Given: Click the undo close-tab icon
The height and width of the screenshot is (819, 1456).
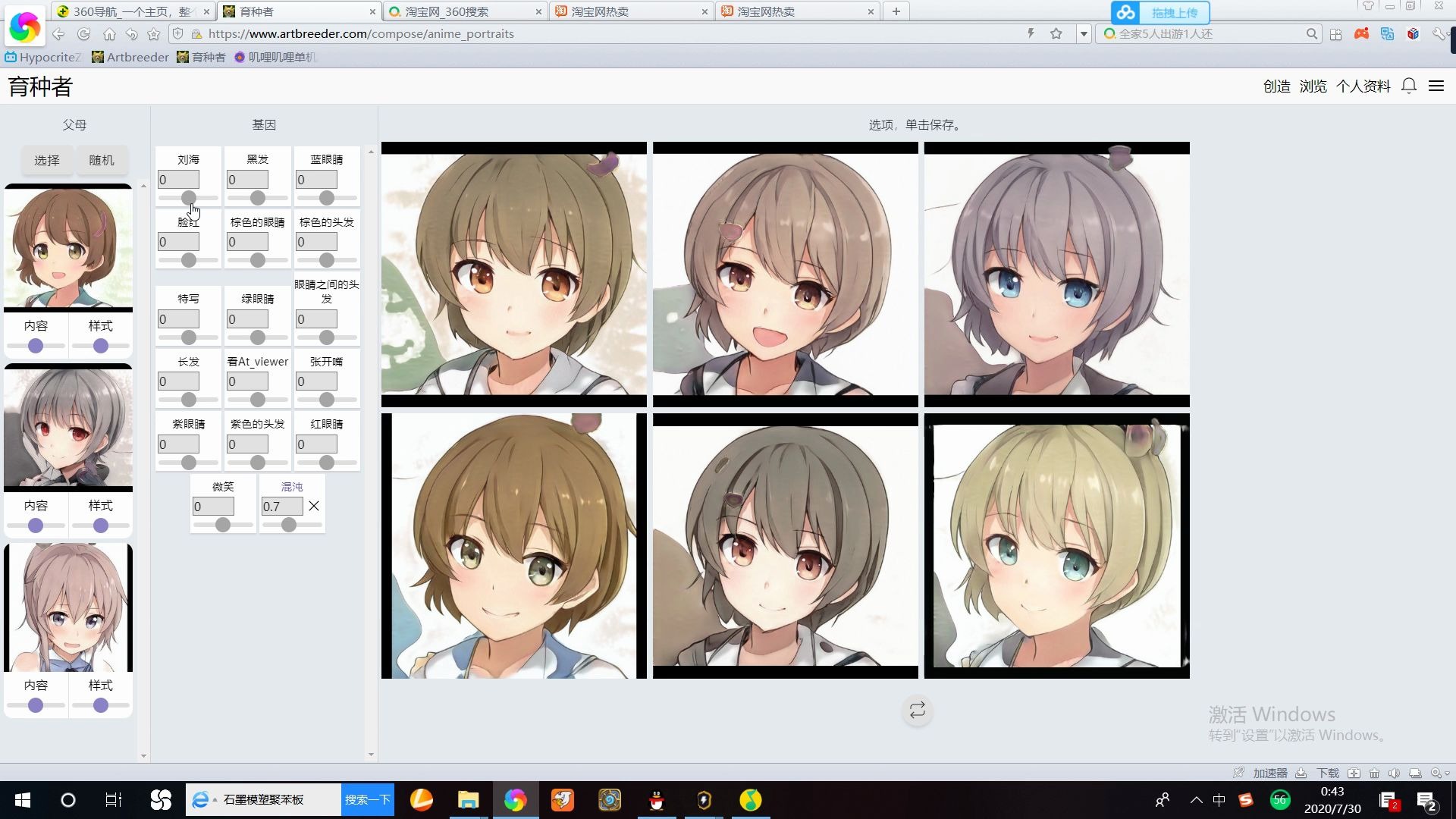Looking at the screenshot, I should [132, 34].
